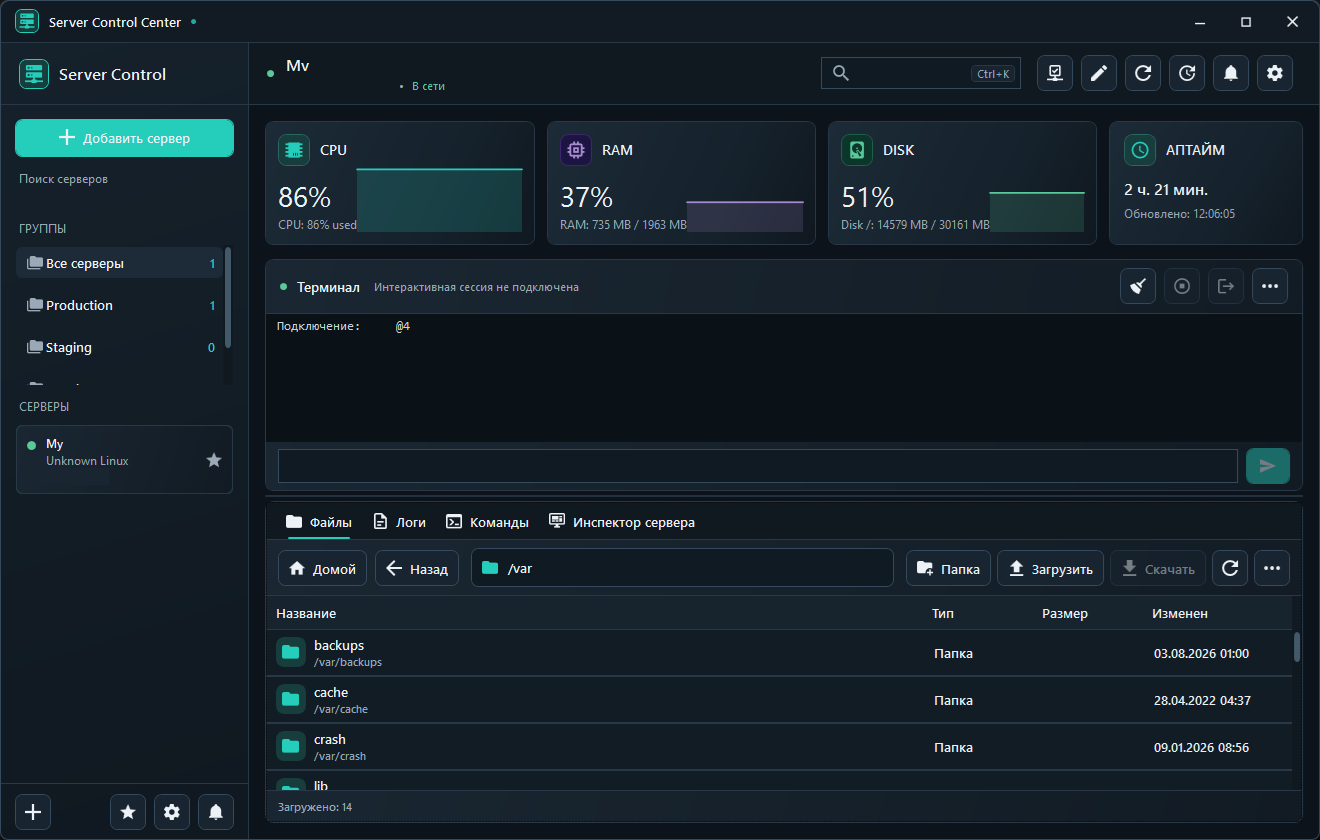
Task: Sort files by Тип column
Action: [x=943, y=613]
